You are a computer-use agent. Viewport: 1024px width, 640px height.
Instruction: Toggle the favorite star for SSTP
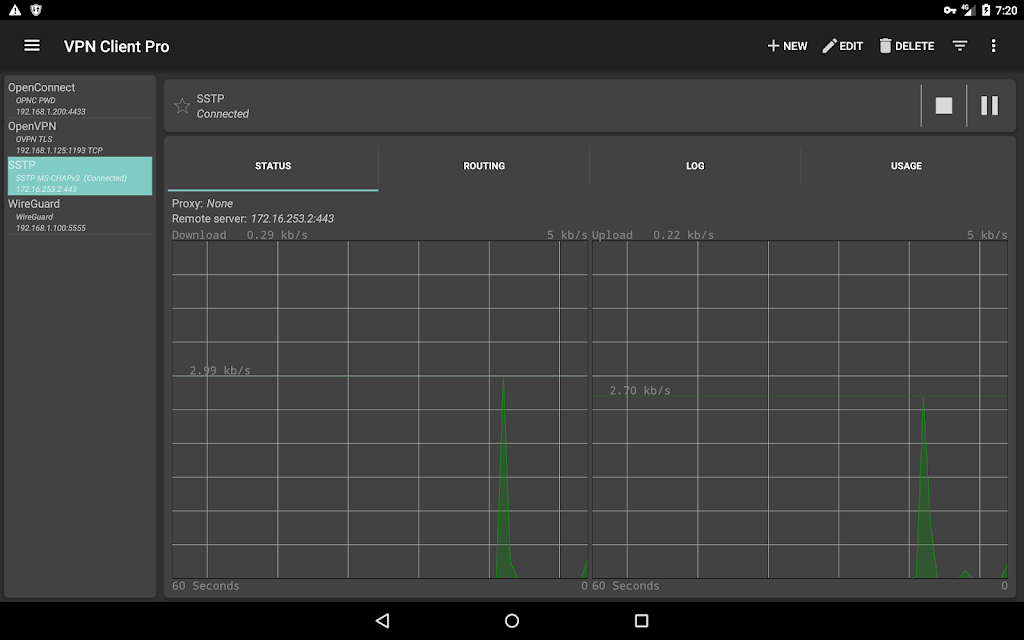tap(182, 106)
